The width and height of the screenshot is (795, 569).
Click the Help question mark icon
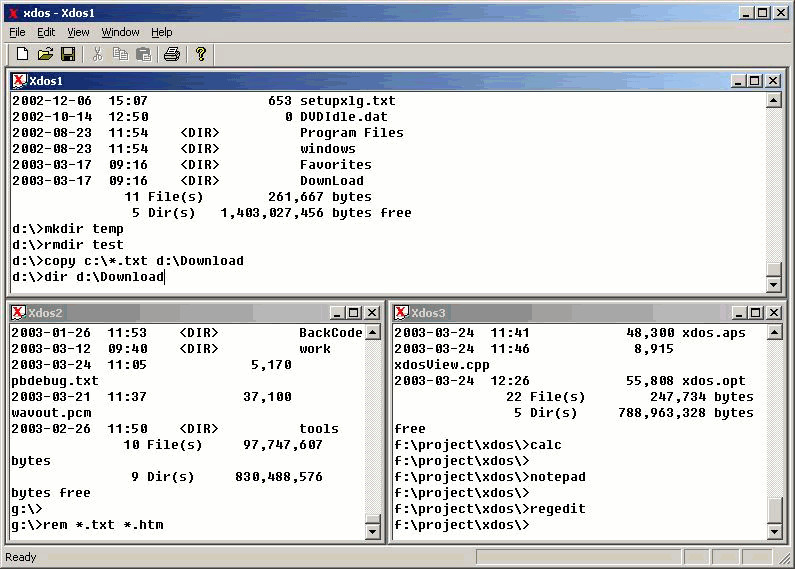pyautogui.click(x=201, y=54)
